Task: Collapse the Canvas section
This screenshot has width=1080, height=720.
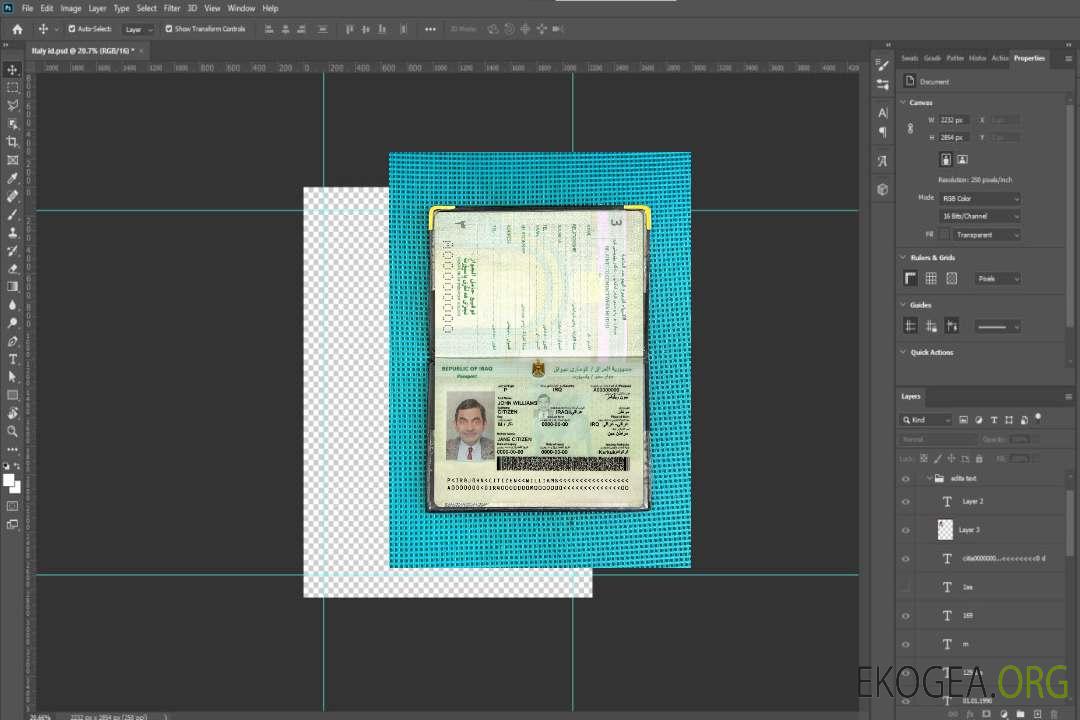Action: pos(904,102)
